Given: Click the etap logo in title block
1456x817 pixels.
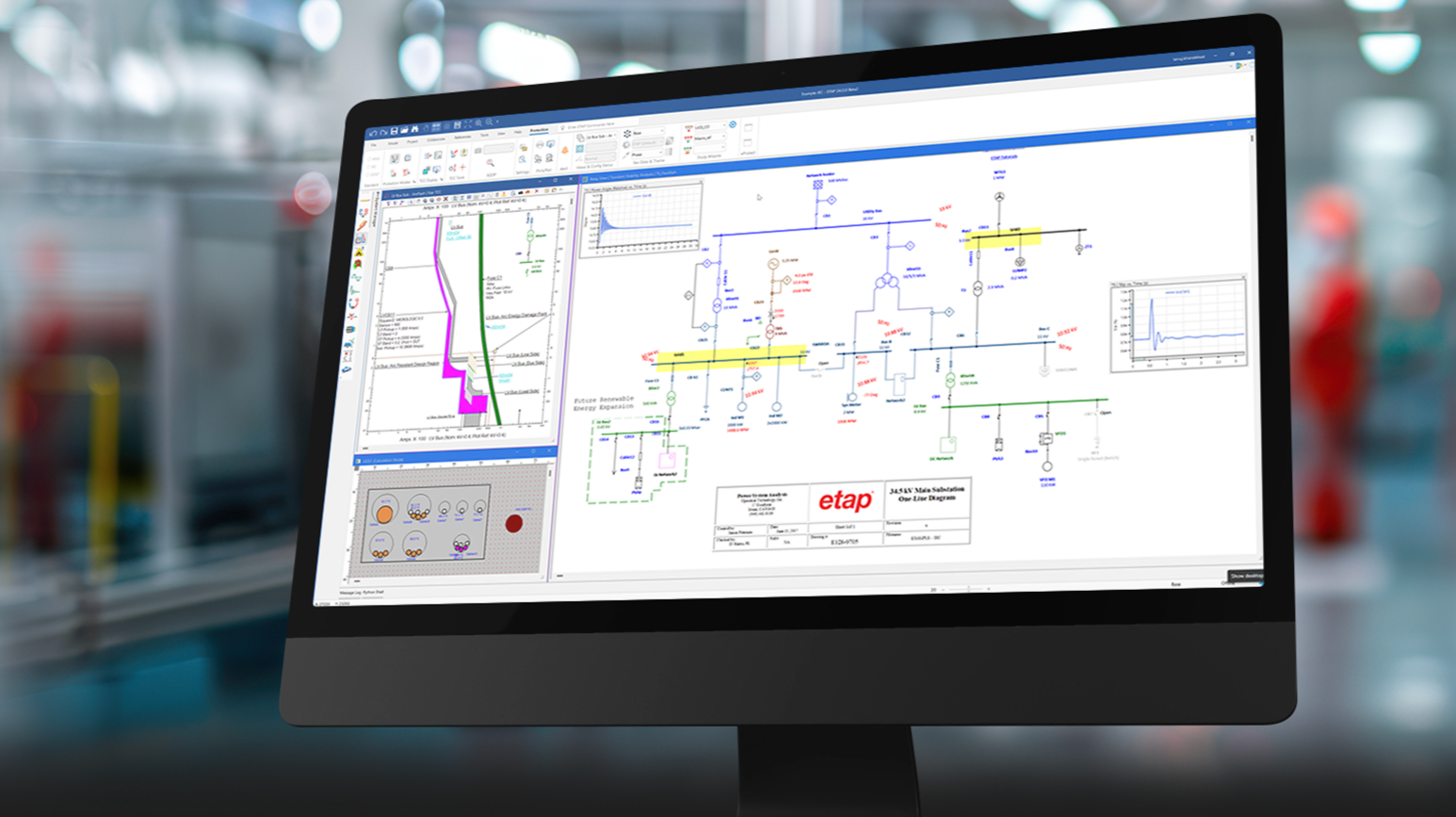Looking at the screenshot, I should tap(845, 500).
